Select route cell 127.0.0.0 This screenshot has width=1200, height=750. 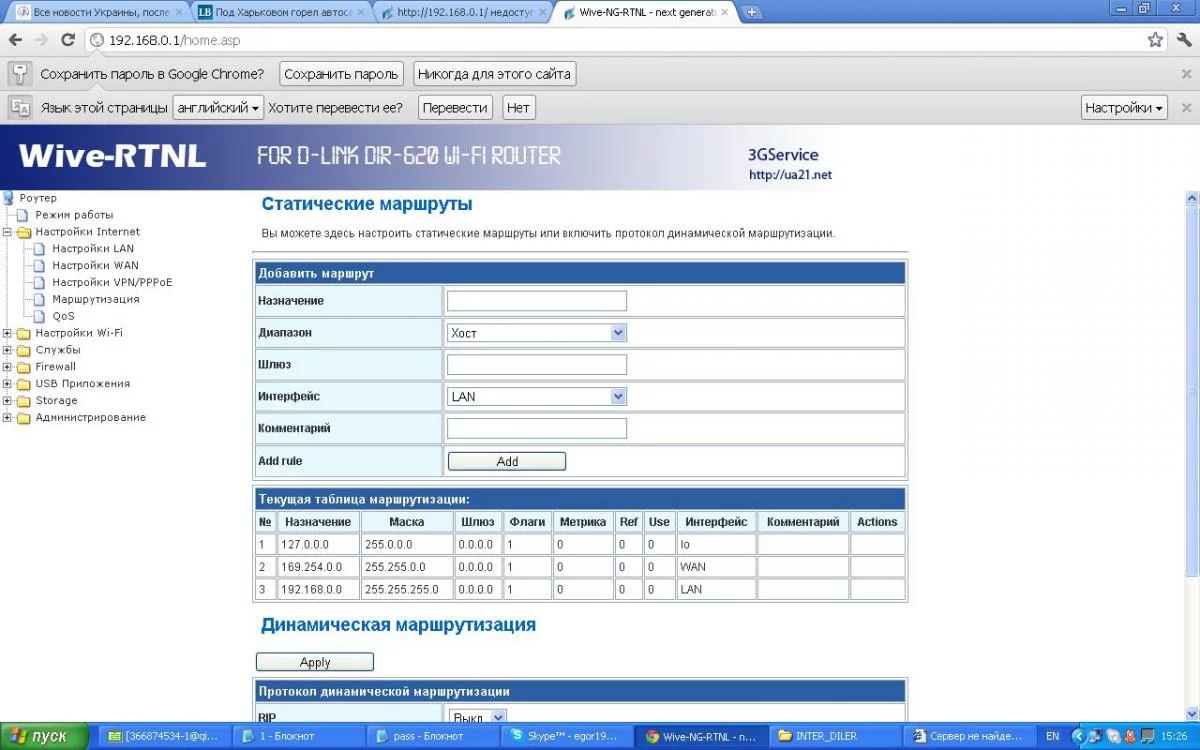[x=317, y=545]
